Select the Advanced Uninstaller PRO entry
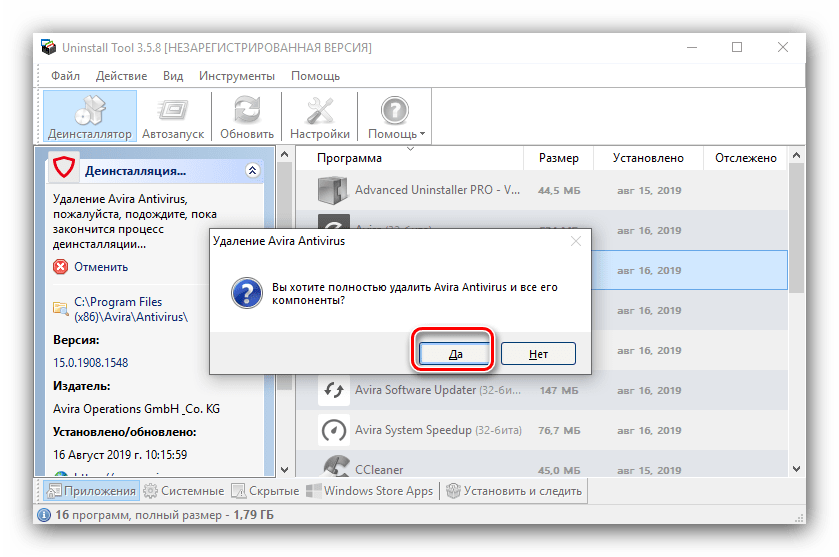839x557 pixels. click(x=437, y=189)
